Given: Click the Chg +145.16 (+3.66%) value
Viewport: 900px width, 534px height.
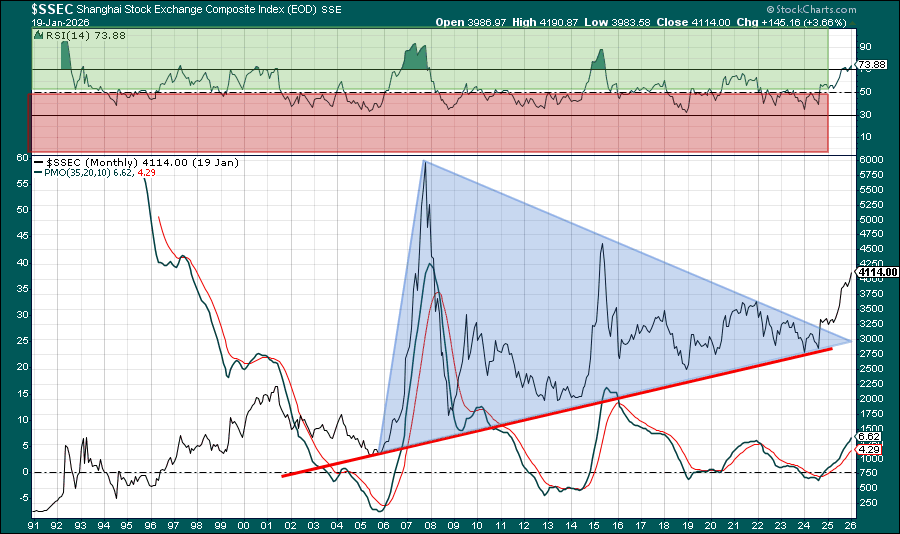Looking at the screenshot, I should click(814, 21).
